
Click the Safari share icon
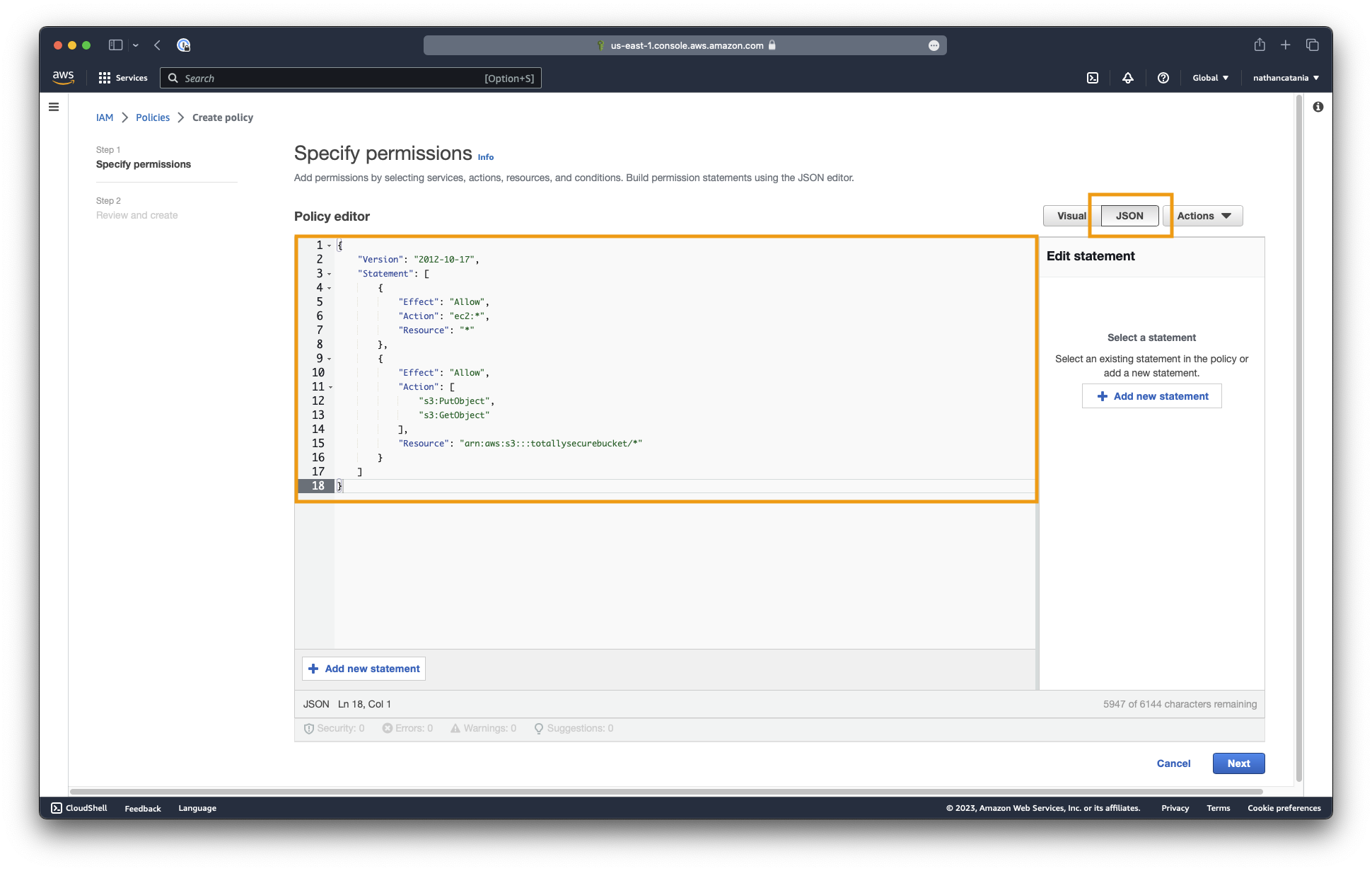click(x=1260, y=45)
